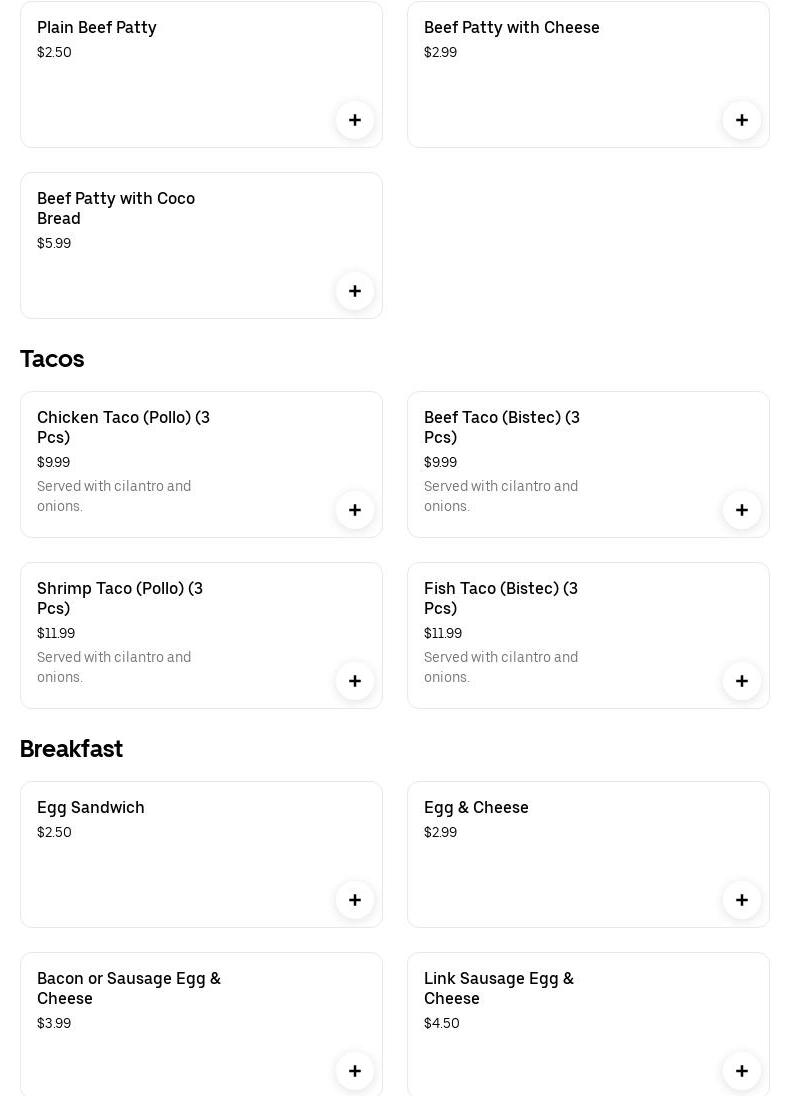Open Beef Patty with Coco Bread title
The width and height of the screenshot is (804, 1096).
116,208
